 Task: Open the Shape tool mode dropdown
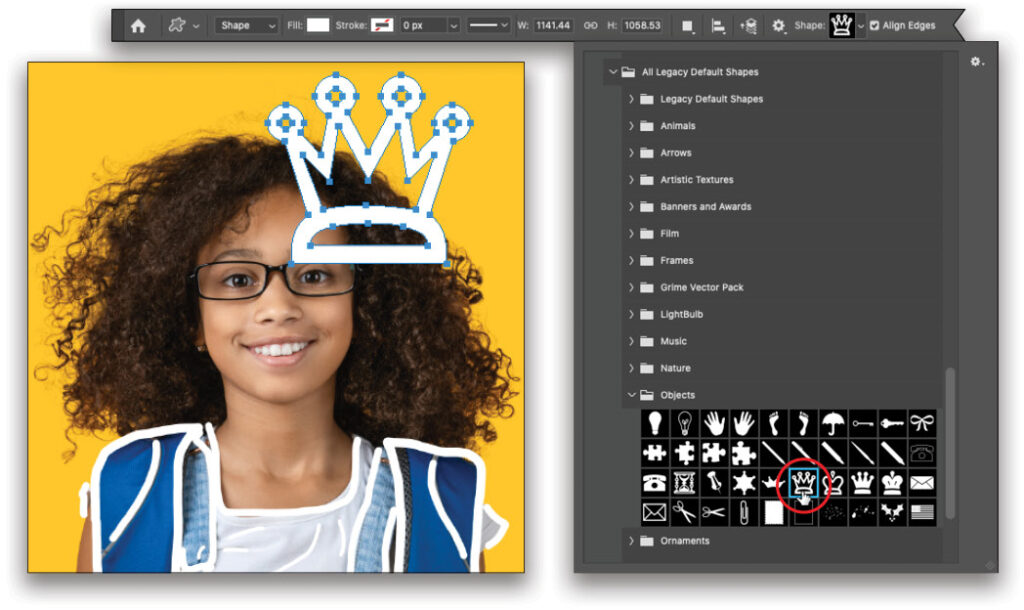tap(247, 25)
